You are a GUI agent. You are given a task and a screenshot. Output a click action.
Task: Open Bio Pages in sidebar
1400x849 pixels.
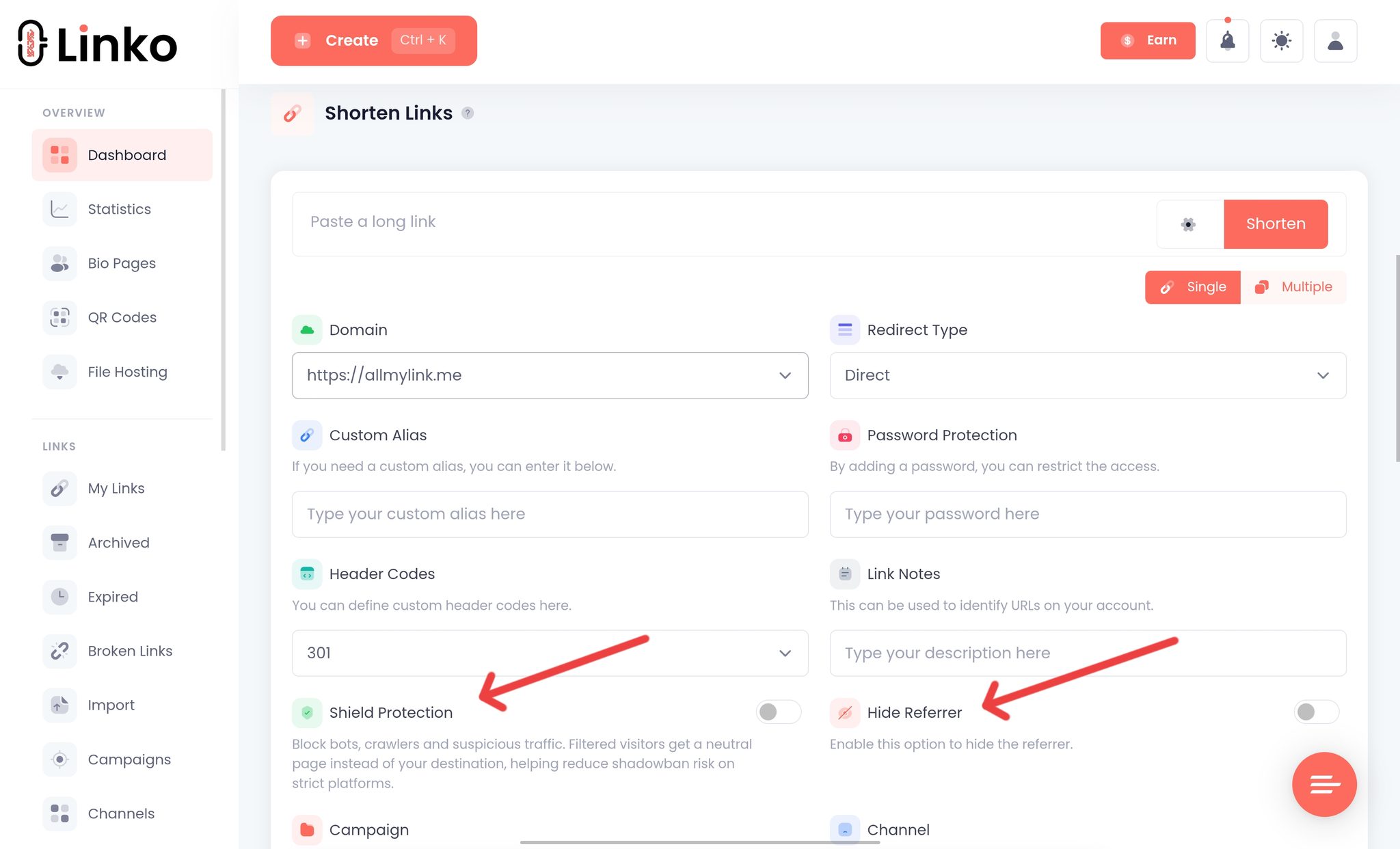coord(122,263)
